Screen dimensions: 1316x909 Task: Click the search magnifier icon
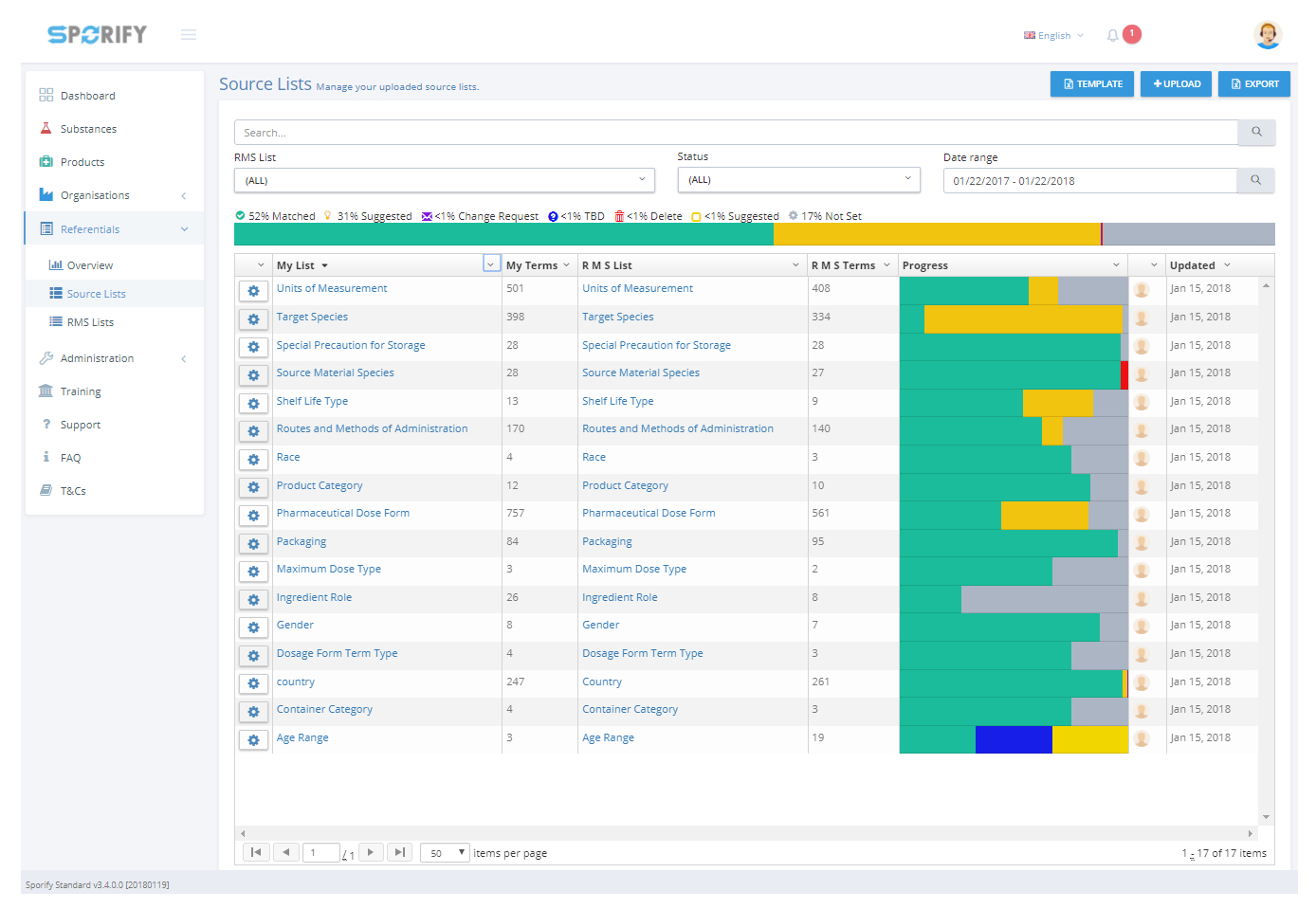tap(1256, 132)
